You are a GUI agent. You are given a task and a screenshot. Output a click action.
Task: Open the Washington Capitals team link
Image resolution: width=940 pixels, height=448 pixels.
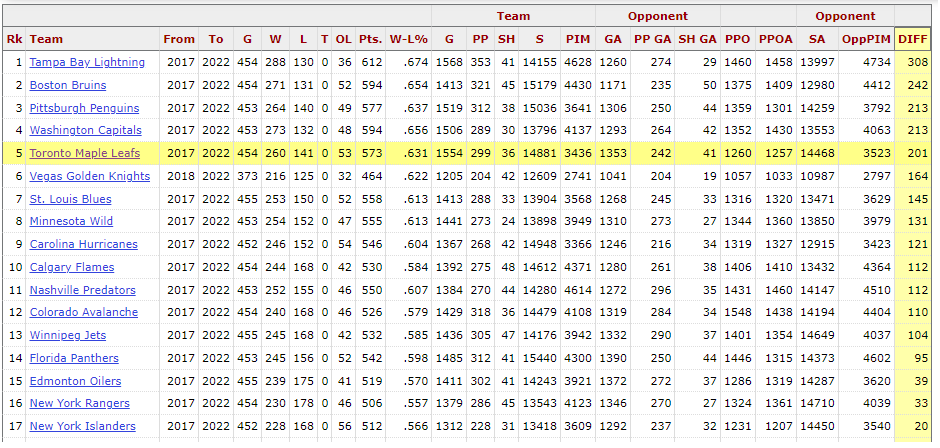[x=86, y=130]
